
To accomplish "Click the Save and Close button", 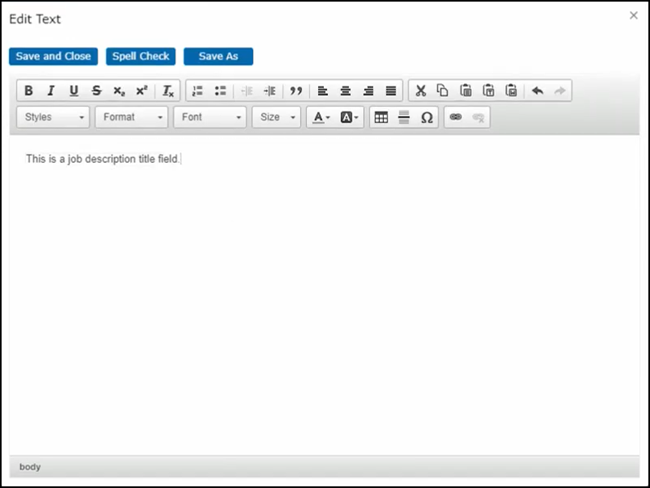I will 53,56.
